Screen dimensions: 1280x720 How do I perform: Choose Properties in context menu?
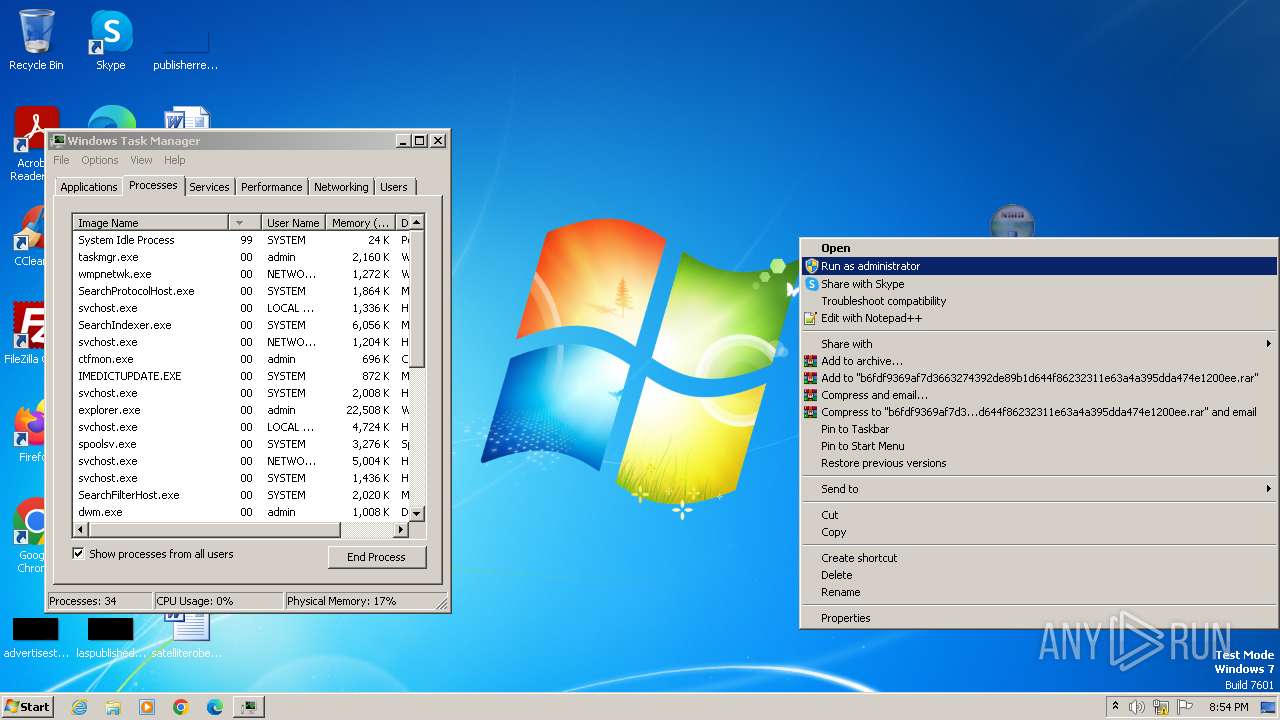point(1039,618)
